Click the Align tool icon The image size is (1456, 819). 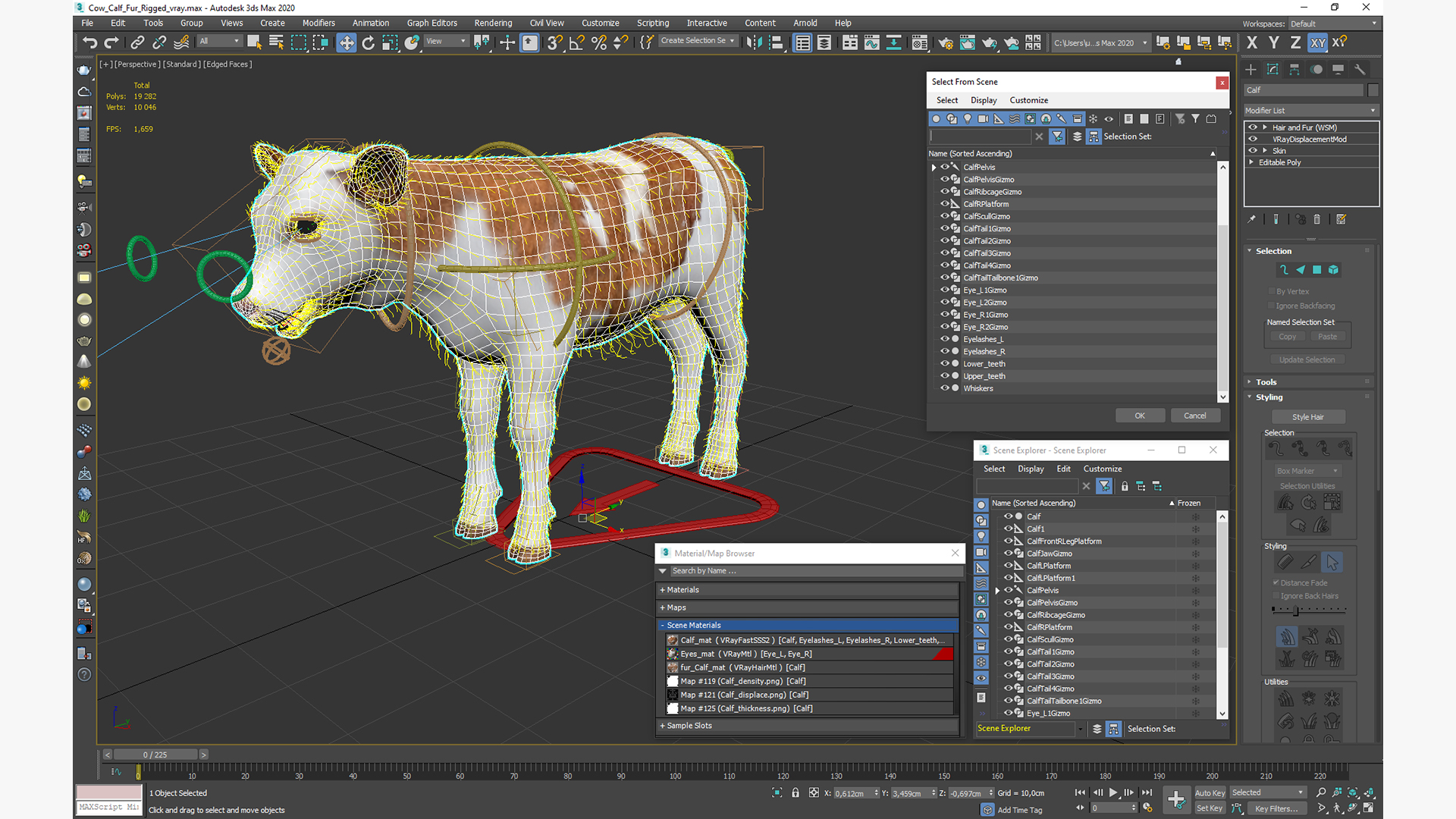[x=776, y=43]
